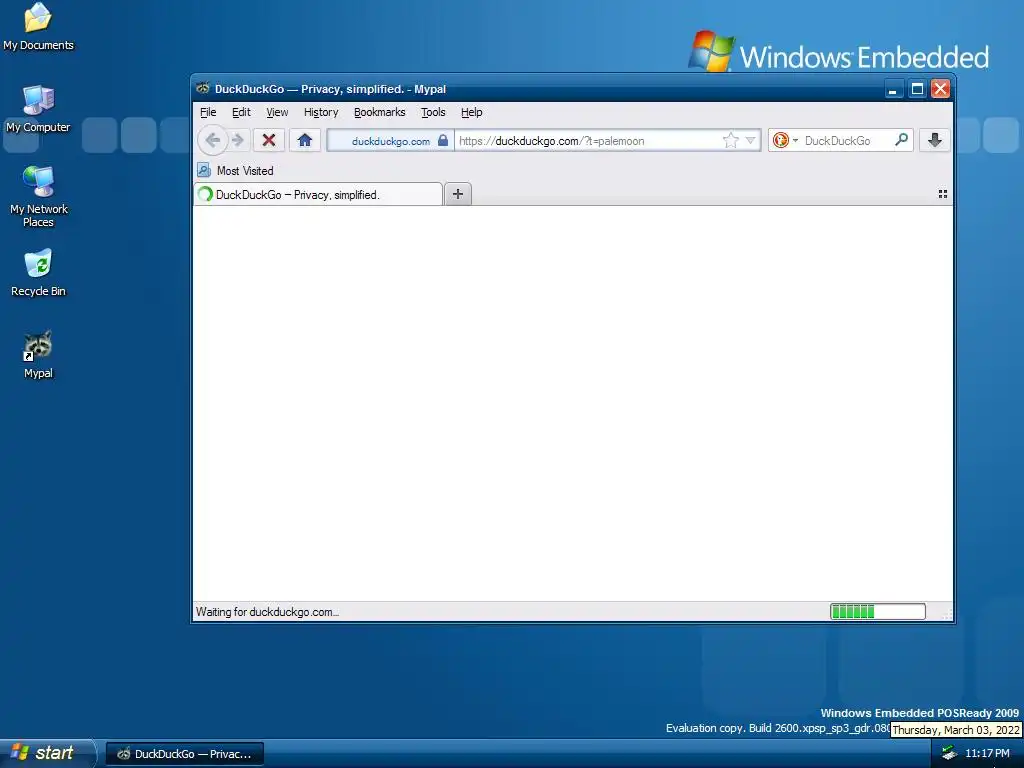Screen dimensions: 1024x768
Task: Go back using the back arrow button
Action: click(x=212, y=140)
